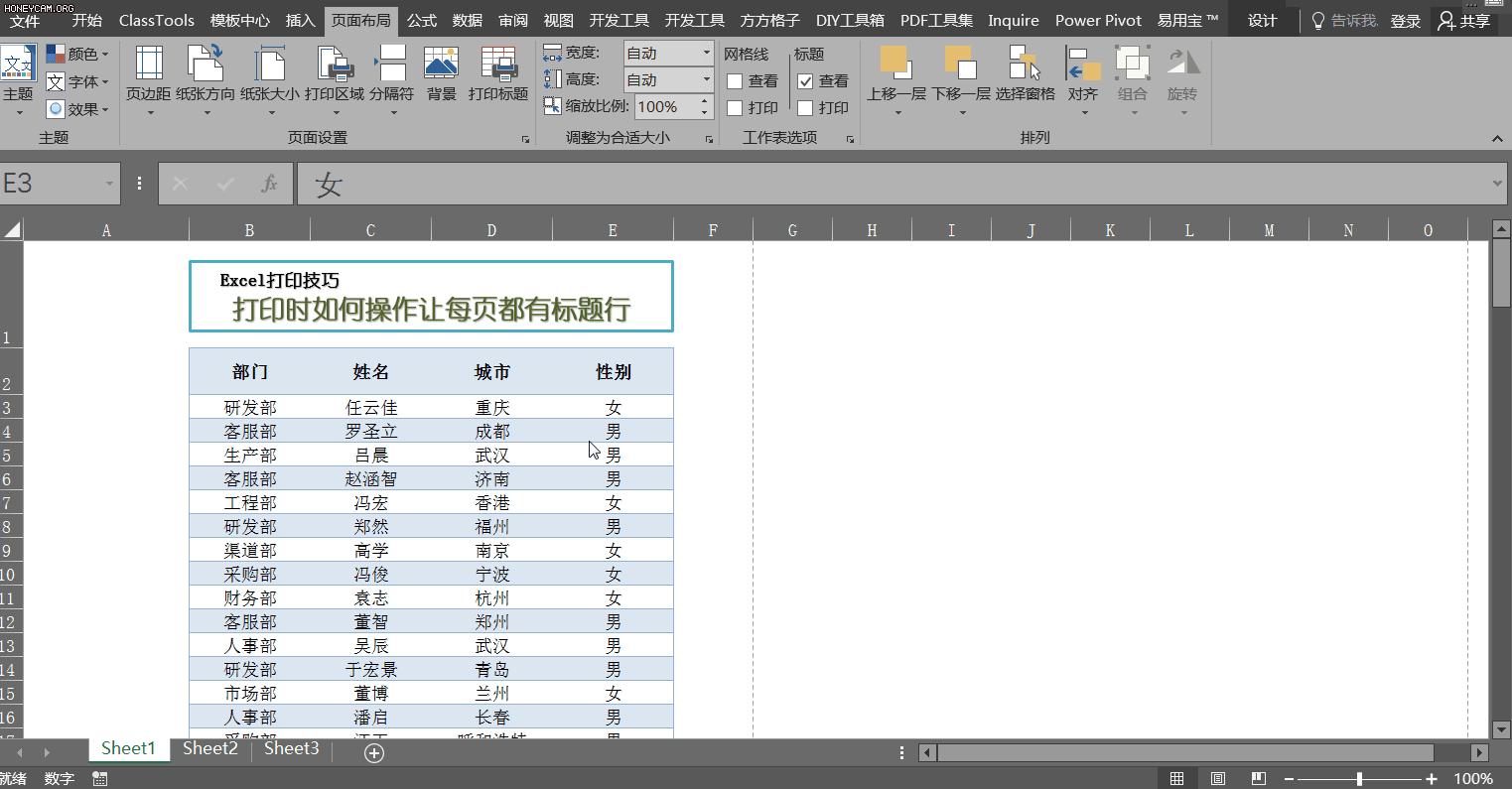Switch to the Sheet2 worksheet tab
1512x789 pixels.
(x=209, y=748)
